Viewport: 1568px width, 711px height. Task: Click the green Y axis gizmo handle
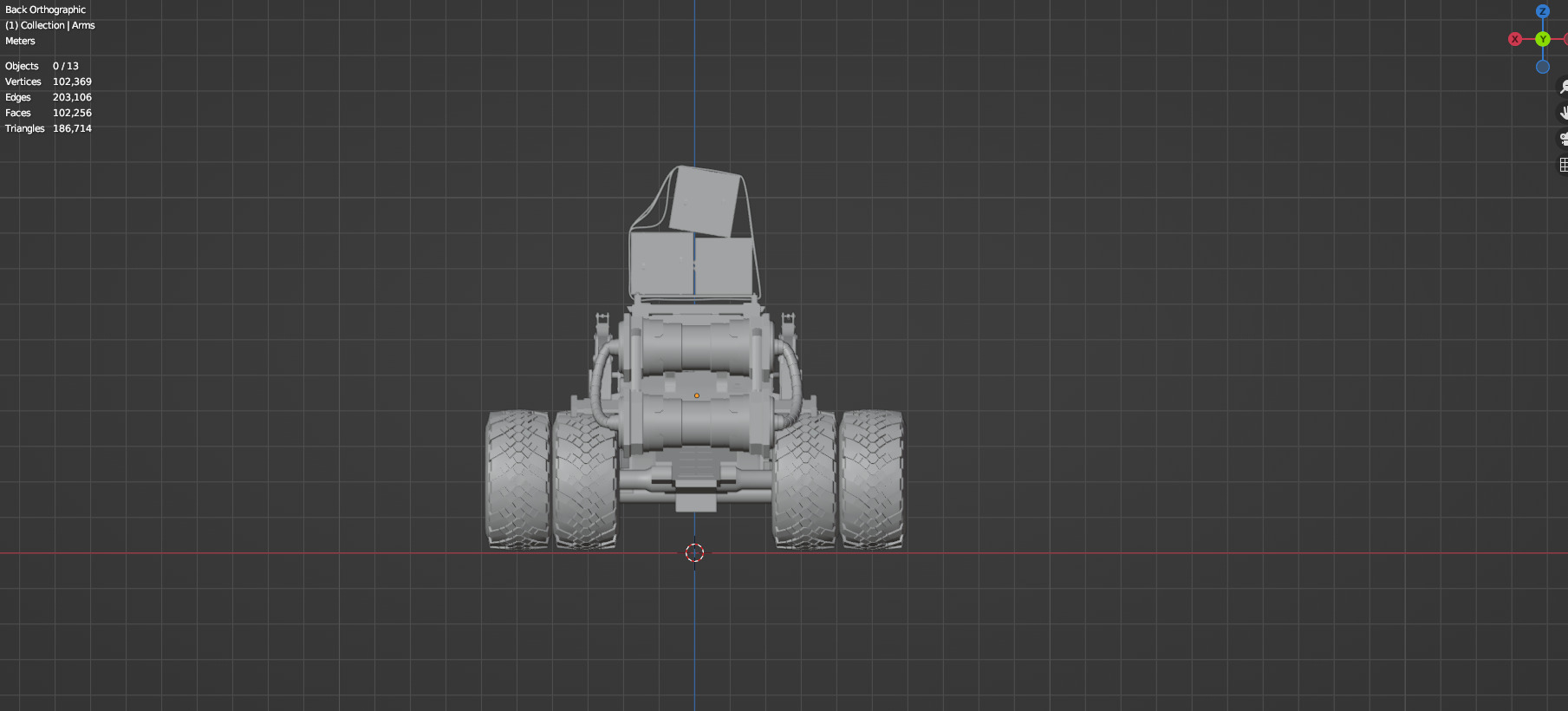coord(1543,39)
